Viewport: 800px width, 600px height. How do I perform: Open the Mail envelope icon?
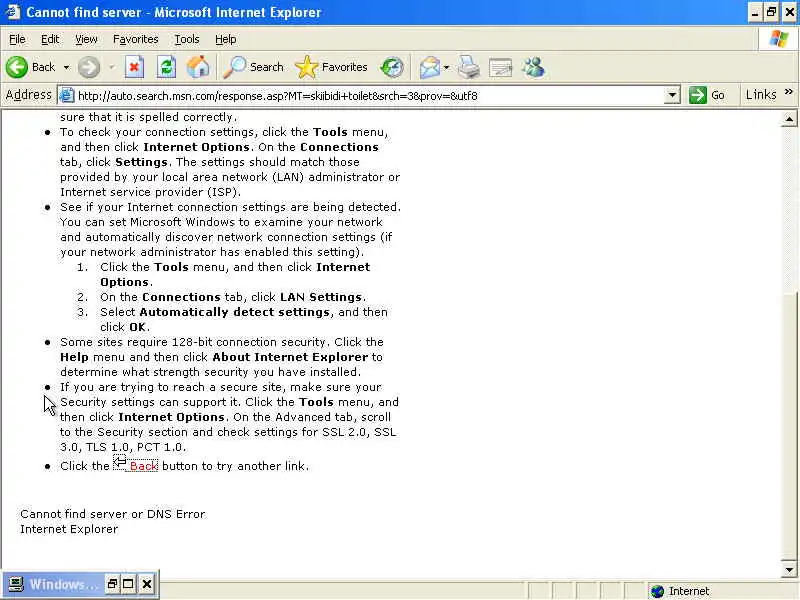point(430,67)
